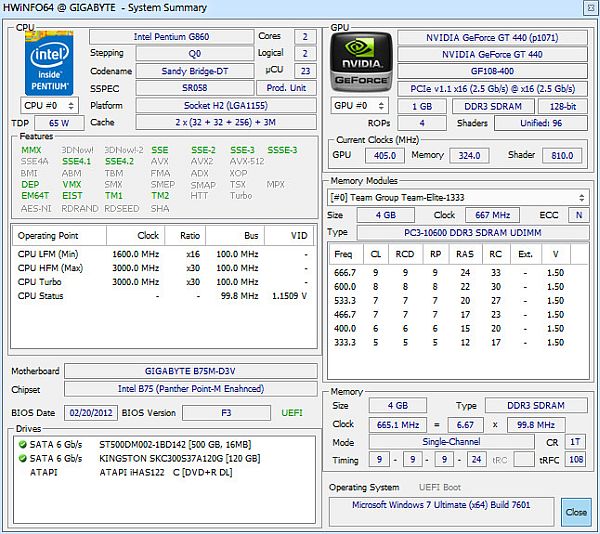Click the GF108-400 GPU chip field
The height and width of the screenshot is (534, 600).
(492, 71)
